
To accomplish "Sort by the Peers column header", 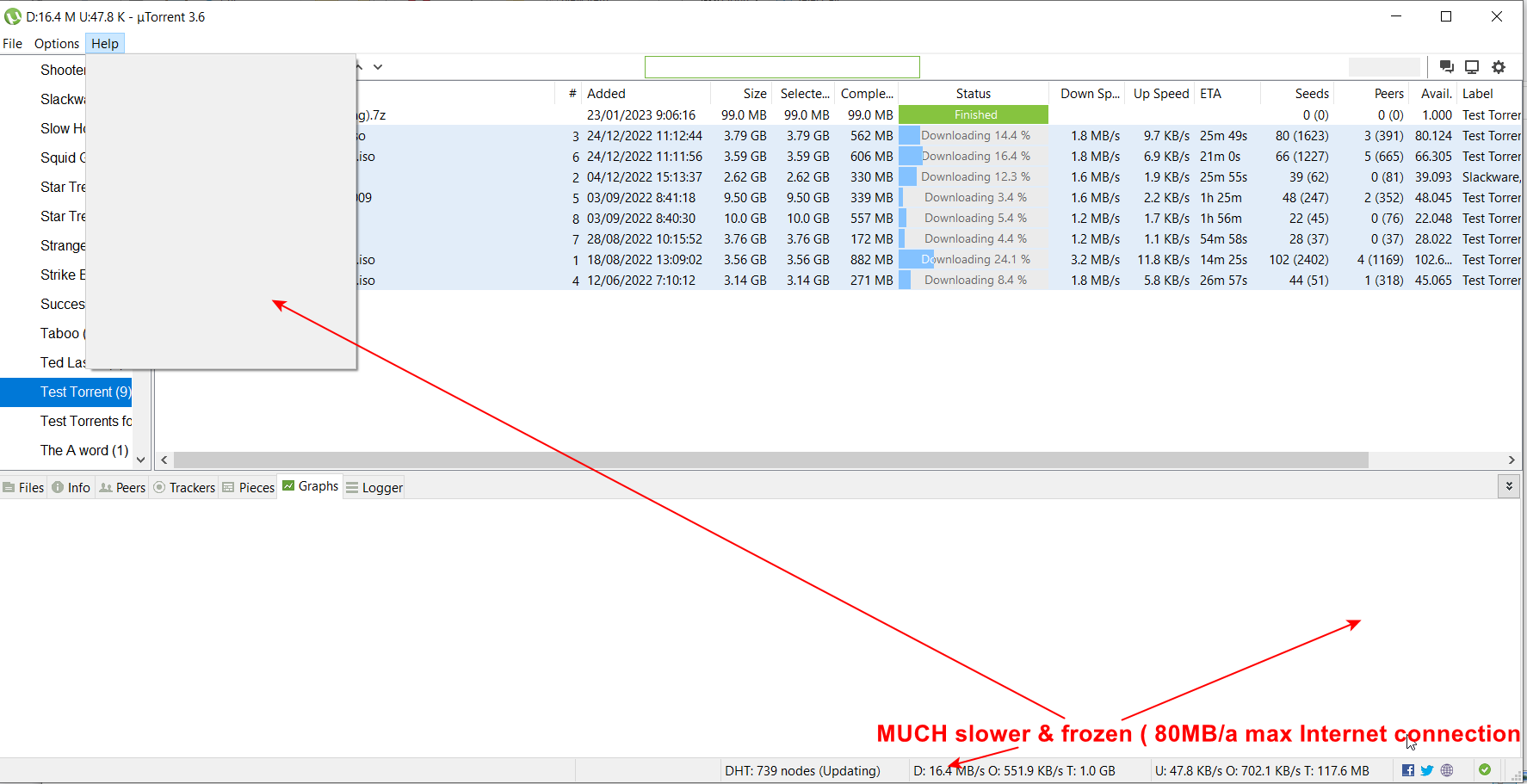I will [1371, 94].
